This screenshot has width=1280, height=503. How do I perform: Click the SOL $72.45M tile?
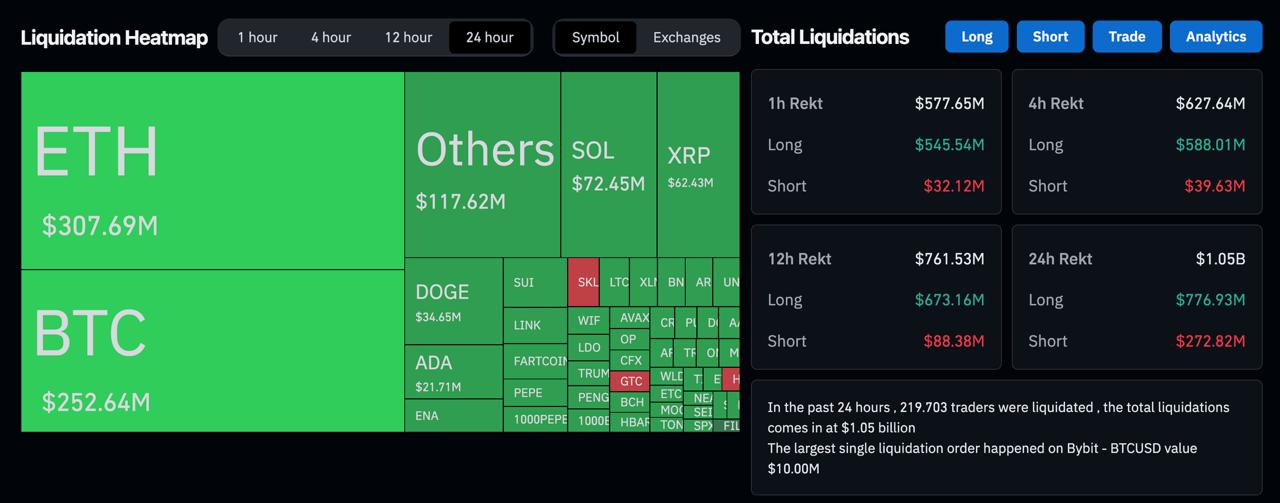coord(608,165)
